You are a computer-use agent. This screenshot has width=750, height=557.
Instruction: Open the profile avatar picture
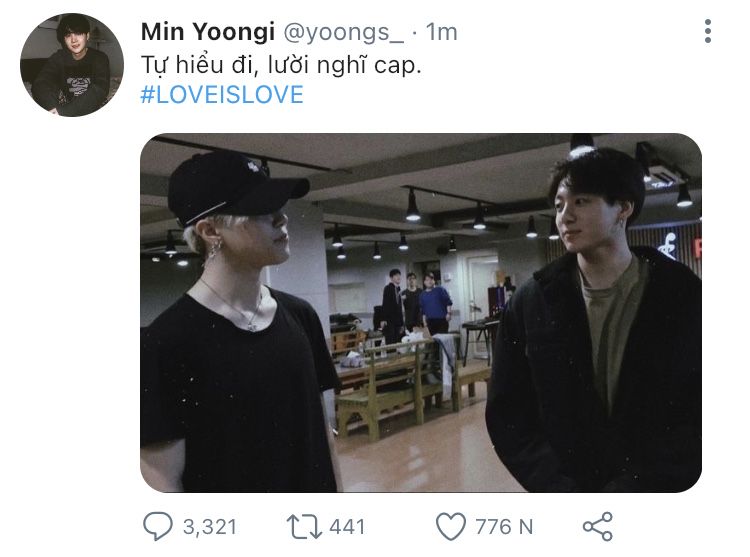click(71, 64)
